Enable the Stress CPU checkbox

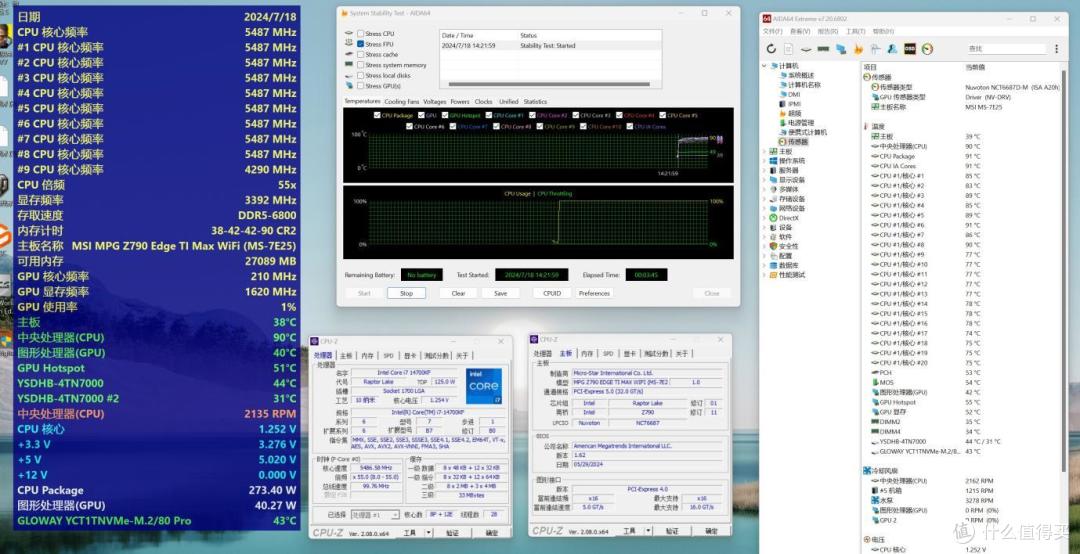(360, 33)
